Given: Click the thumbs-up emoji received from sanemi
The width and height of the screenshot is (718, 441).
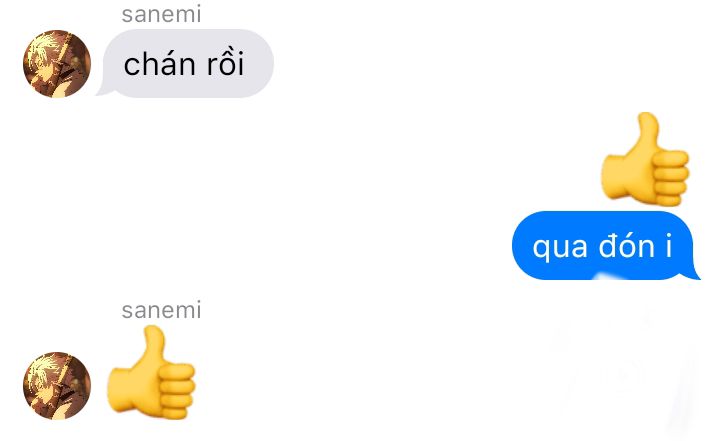Looking at the screenshot, I should [151, 372].
